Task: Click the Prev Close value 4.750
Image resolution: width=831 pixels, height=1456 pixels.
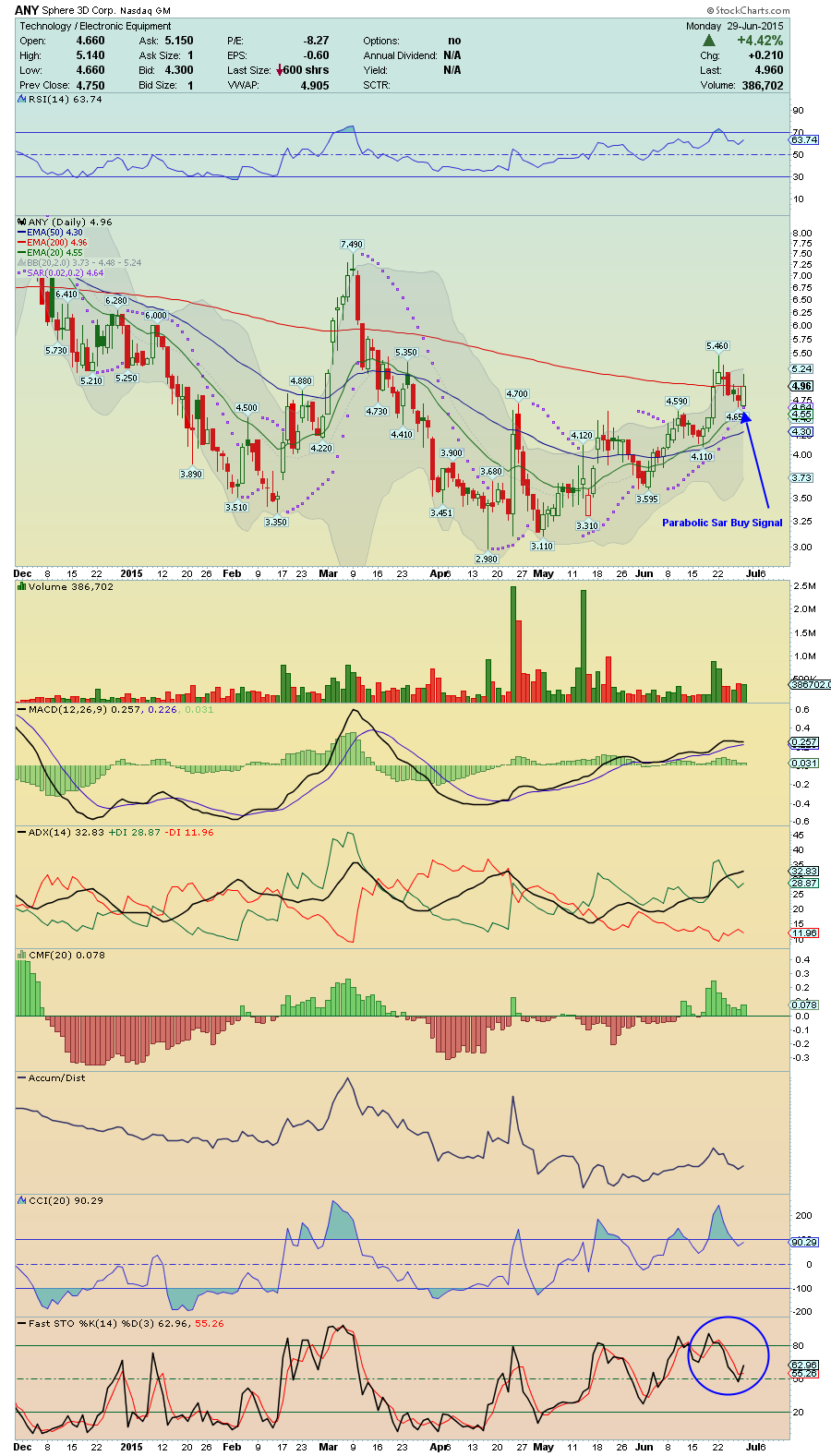Action: (x=90, y=85)
